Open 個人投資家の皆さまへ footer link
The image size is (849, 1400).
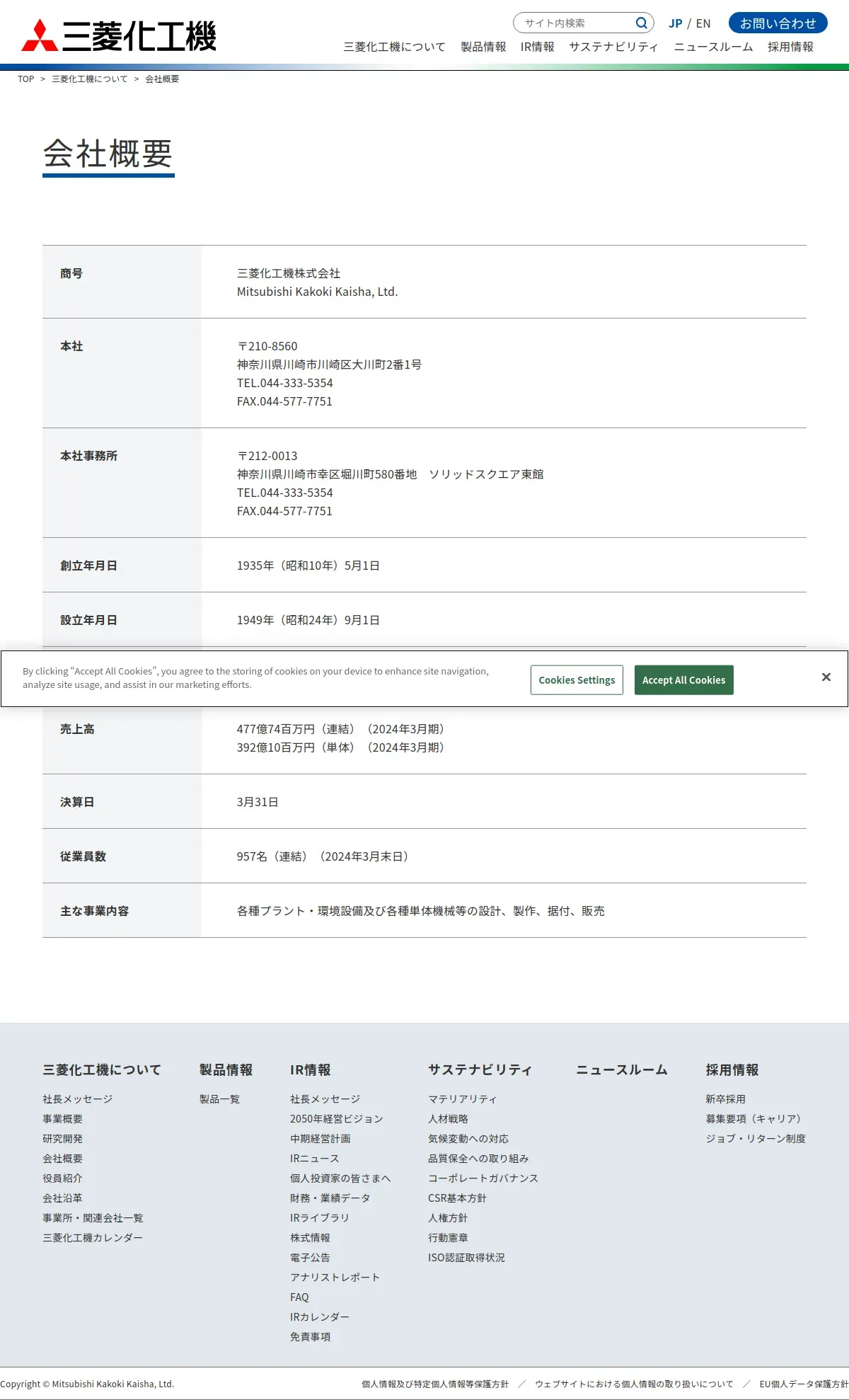(x=340, y=1178)
